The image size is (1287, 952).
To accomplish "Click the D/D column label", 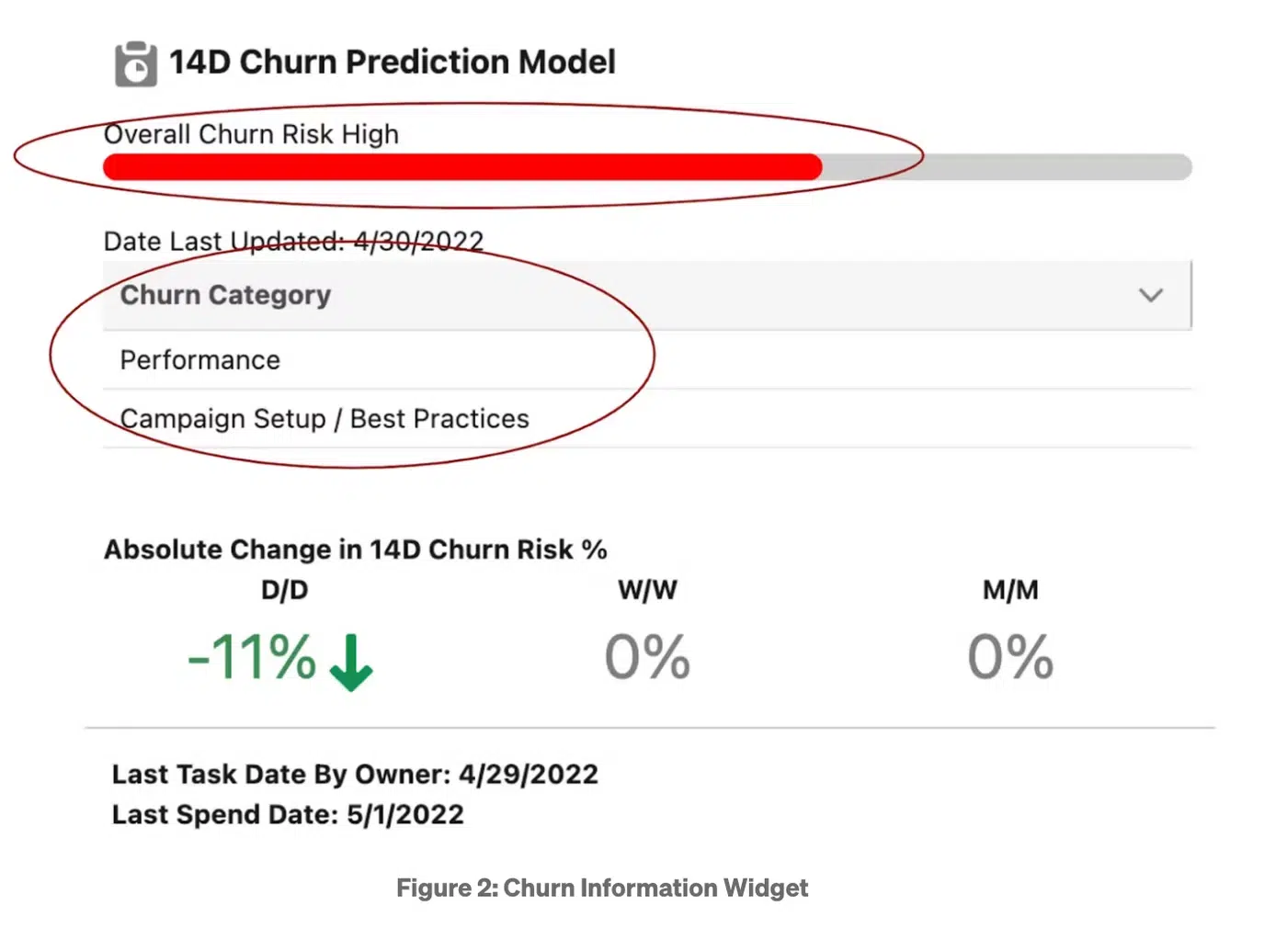I will click(x=285, y=590).
